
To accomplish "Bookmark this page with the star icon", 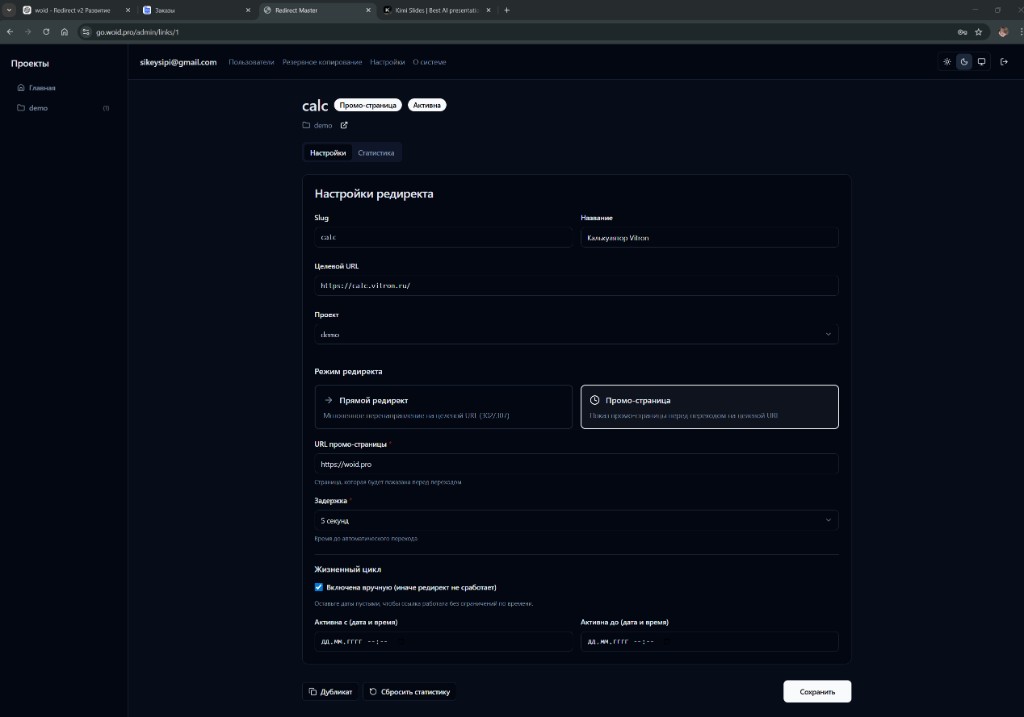I will [979, 31].
